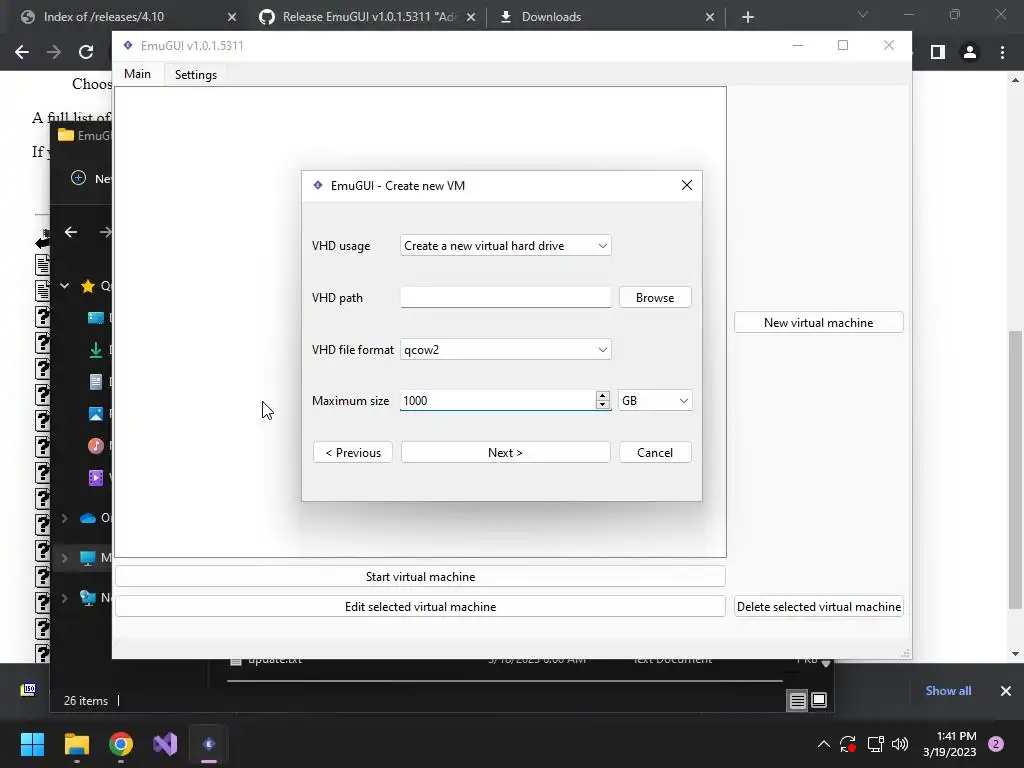The height and width of the screenshot is (768, 1024).
Task: Open the GB size unit dropdown
Action: click(655, 400)
